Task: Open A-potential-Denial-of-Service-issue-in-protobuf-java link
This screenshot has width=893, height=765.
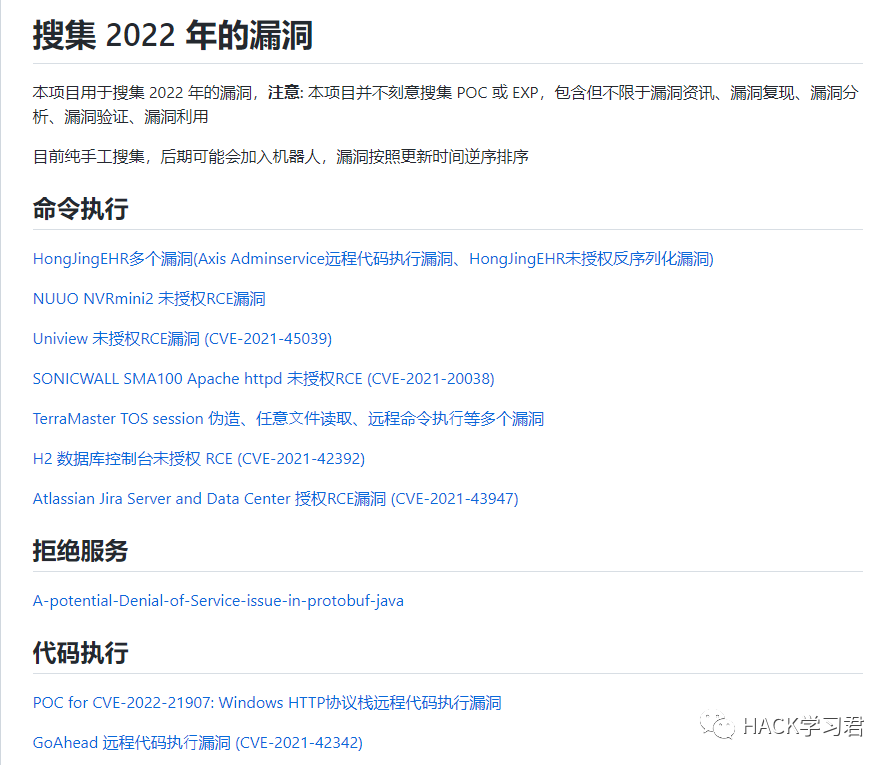Action: [x=218, y=601]
